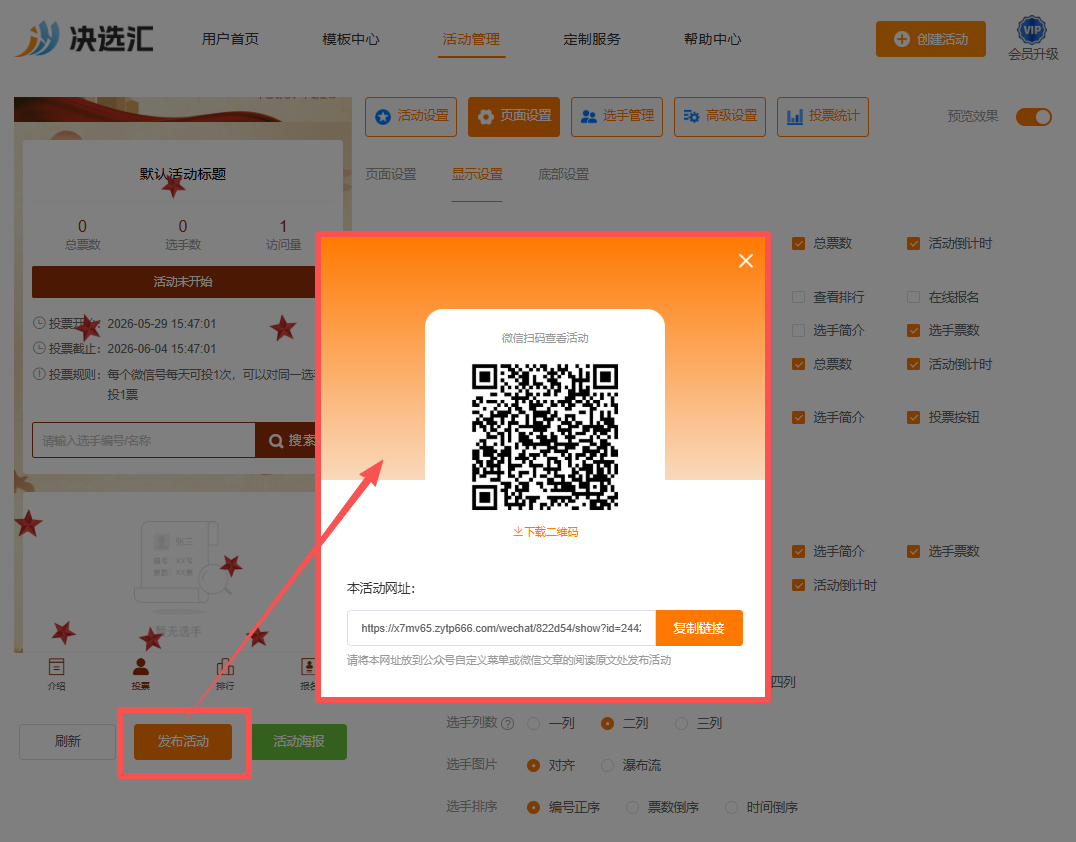Click 默认活动标题 text in preview
1076x842 pixels.
[x=183, y=174]
